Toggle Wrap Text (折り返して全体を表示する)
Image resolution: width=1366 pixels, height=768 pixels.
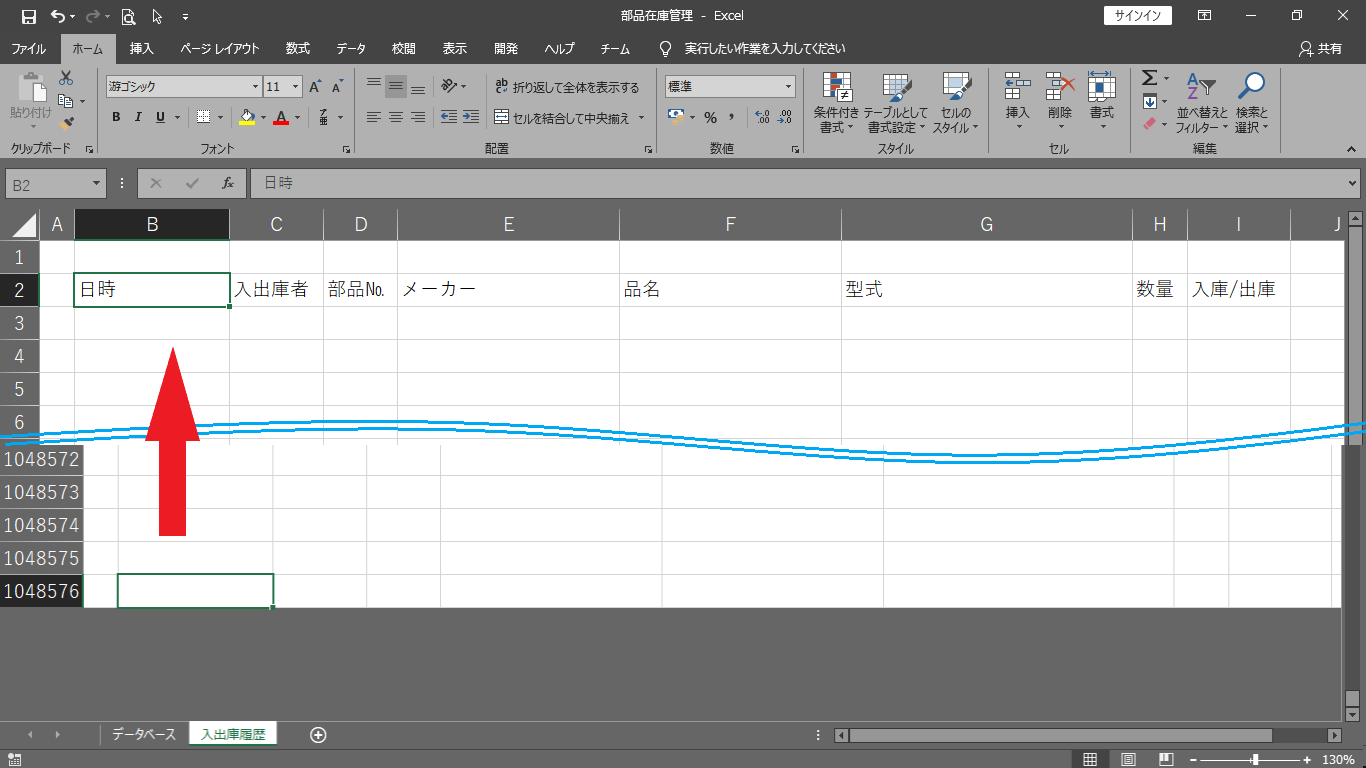[x=566, y=87]
